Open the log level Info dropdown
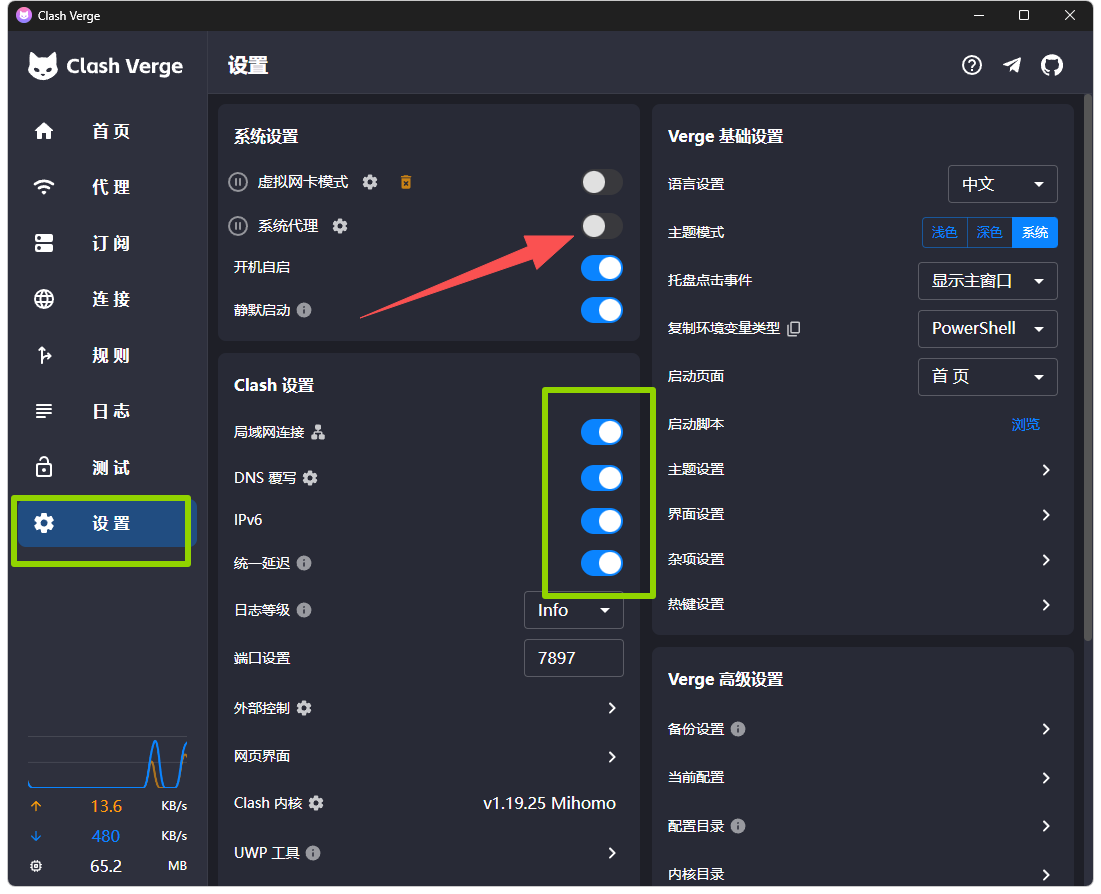This screenshot has height=894, width=1101. [x=574, y=610]
